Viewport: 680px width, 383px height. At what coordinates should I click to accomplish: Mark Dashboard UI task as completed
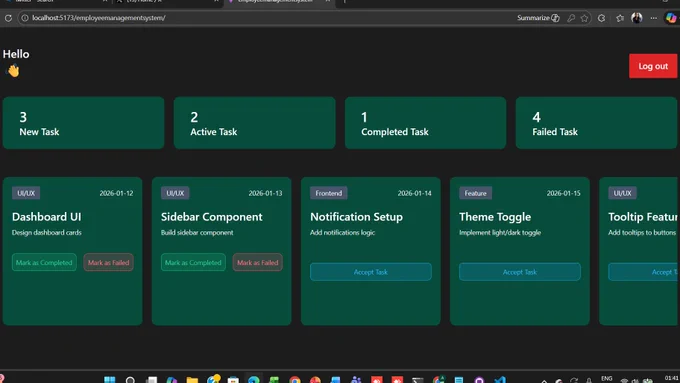tap(44, 262)
